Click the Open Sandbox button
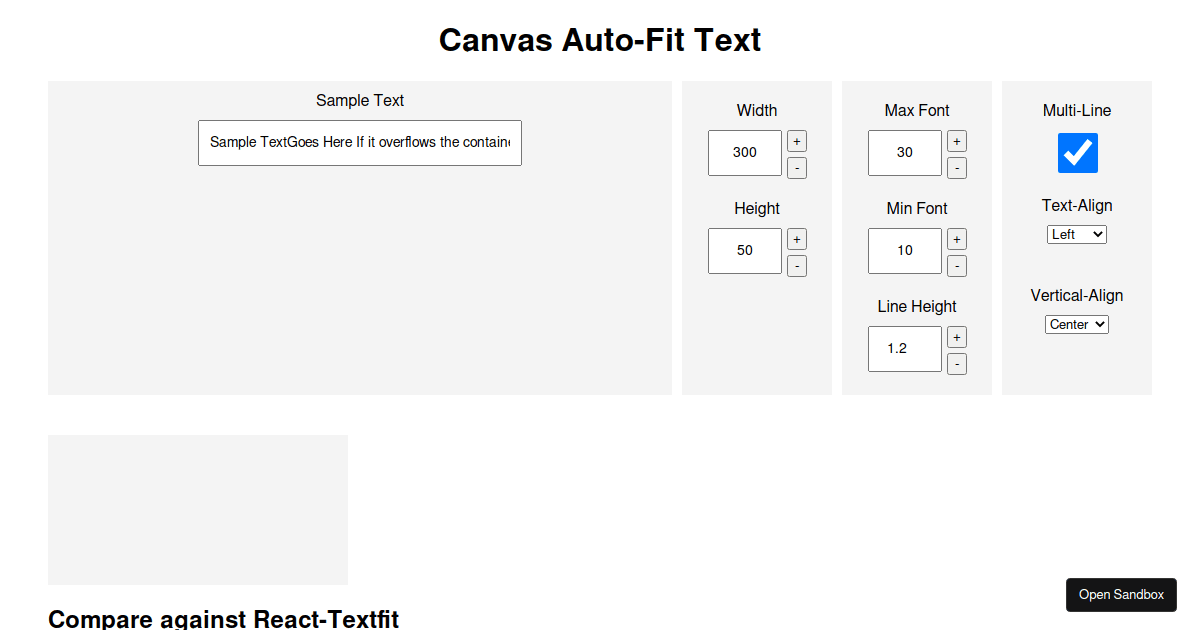Viewport: 1200px width, 630px height. pyautogui.click(x=1121, y=595)
